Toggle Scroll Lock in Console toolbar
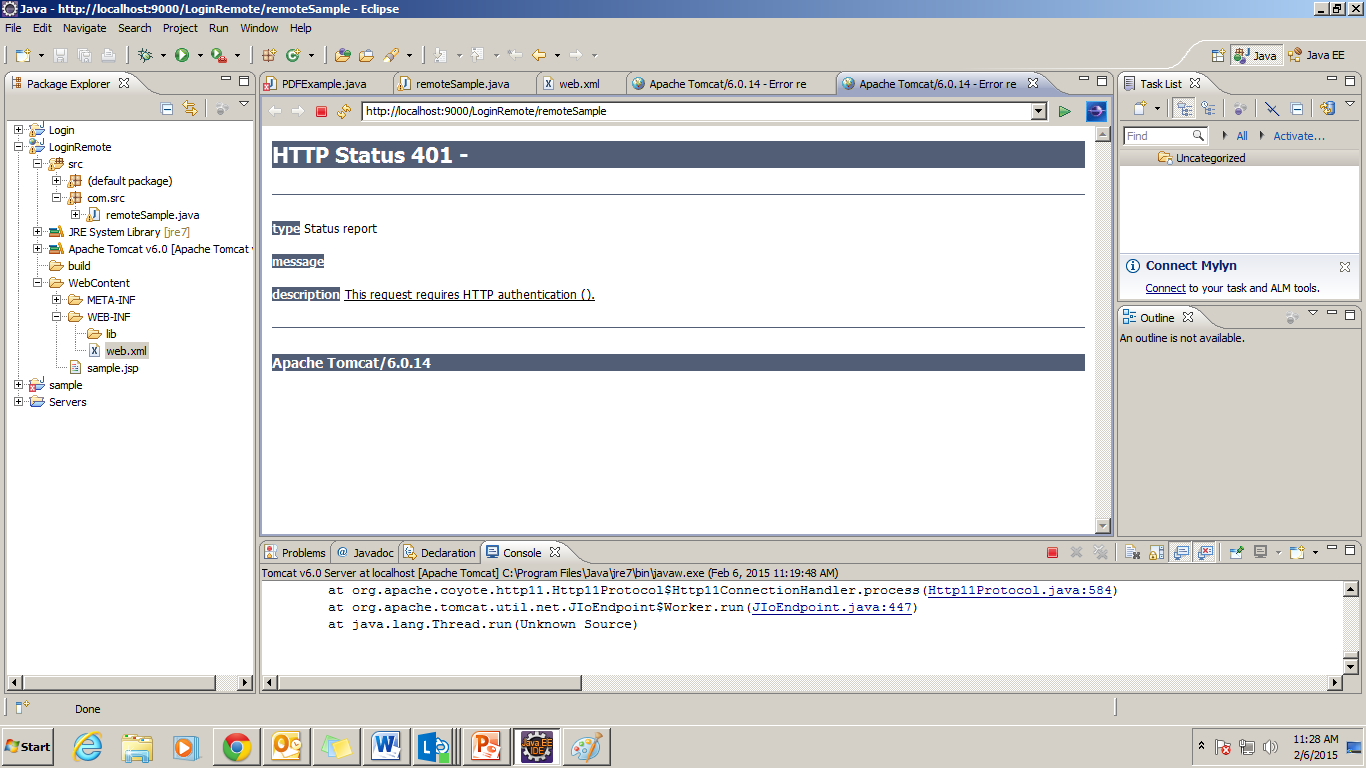Screen dimensions: 1366x768 [1156, 552]
